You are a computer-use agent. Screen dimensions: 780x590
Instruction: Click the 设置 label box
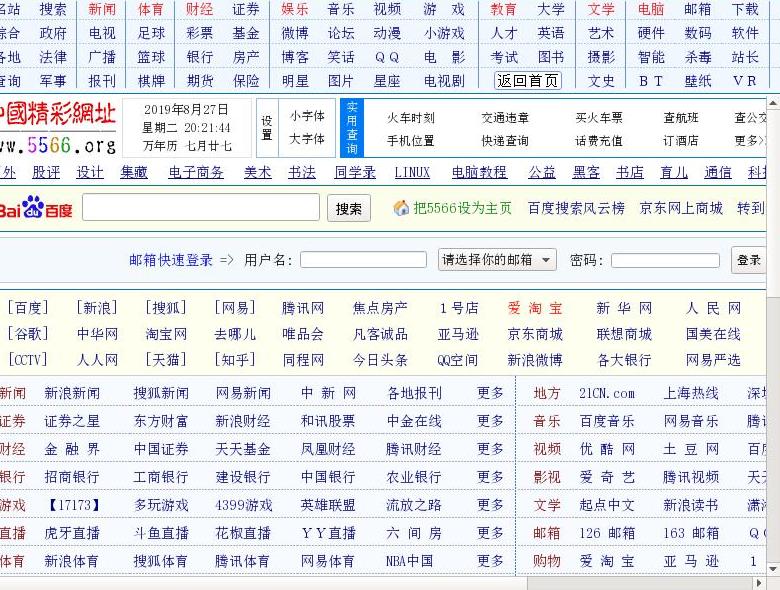[x=267, y=128]
